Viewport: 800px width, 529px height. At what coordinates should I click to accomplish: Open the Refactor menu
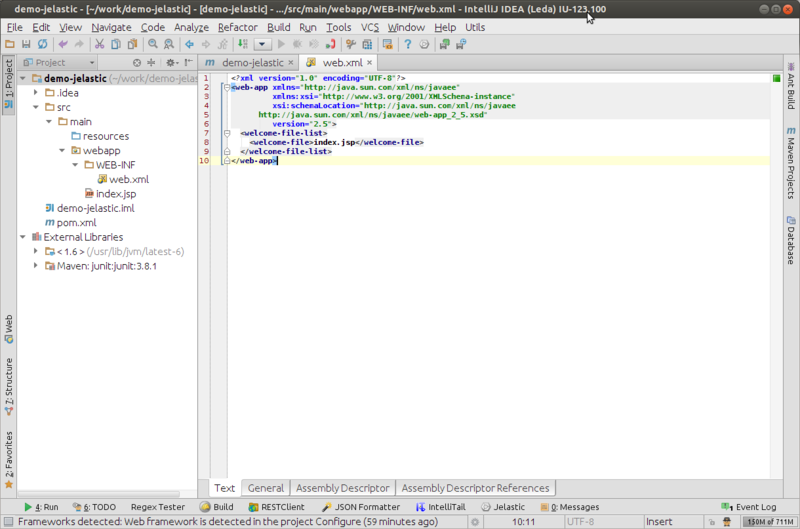coord(237,27)
